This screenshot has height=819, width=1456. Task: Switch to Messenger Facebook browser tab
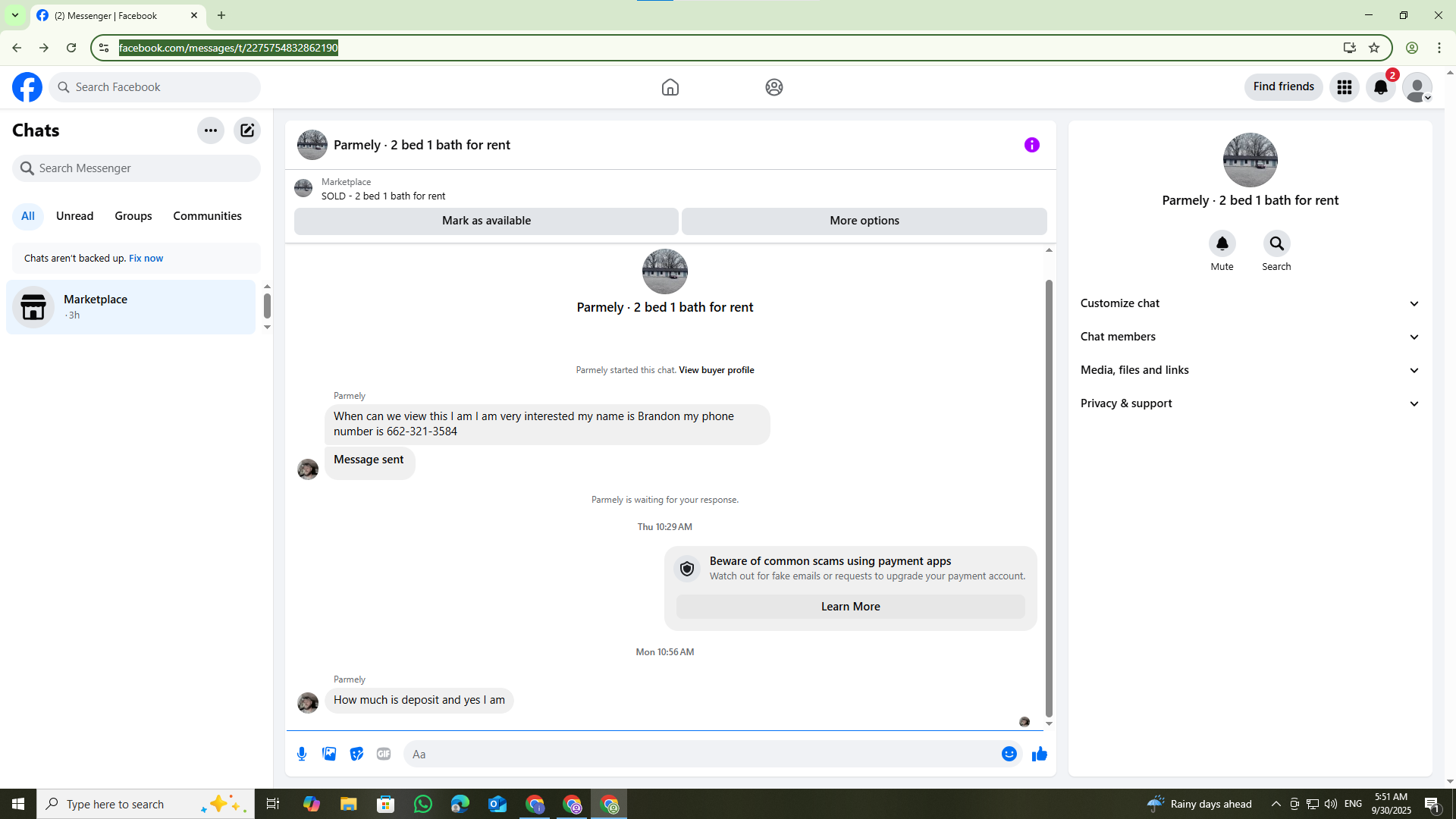tap(118, 15)
